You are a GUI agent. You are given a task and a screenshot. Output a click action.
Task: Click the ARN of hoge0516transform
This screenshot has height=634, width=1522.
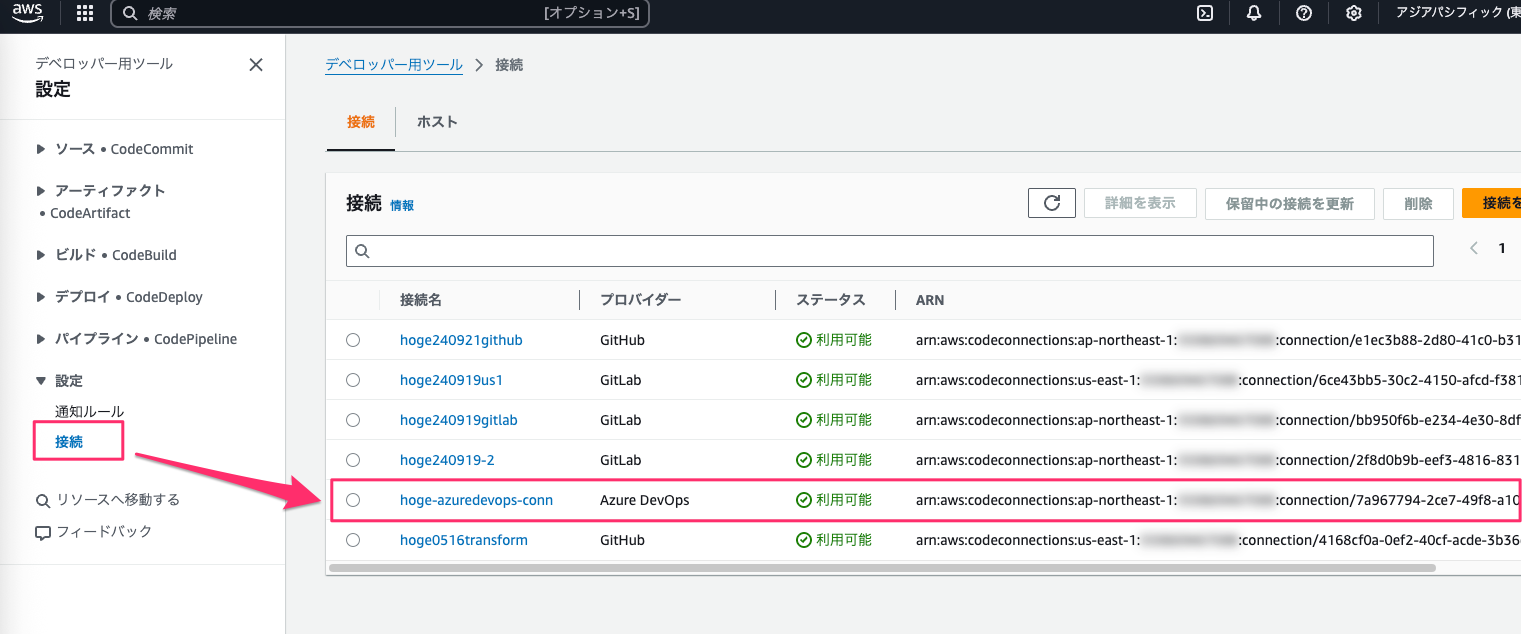pyautogui.click(x=1218, y=540)
